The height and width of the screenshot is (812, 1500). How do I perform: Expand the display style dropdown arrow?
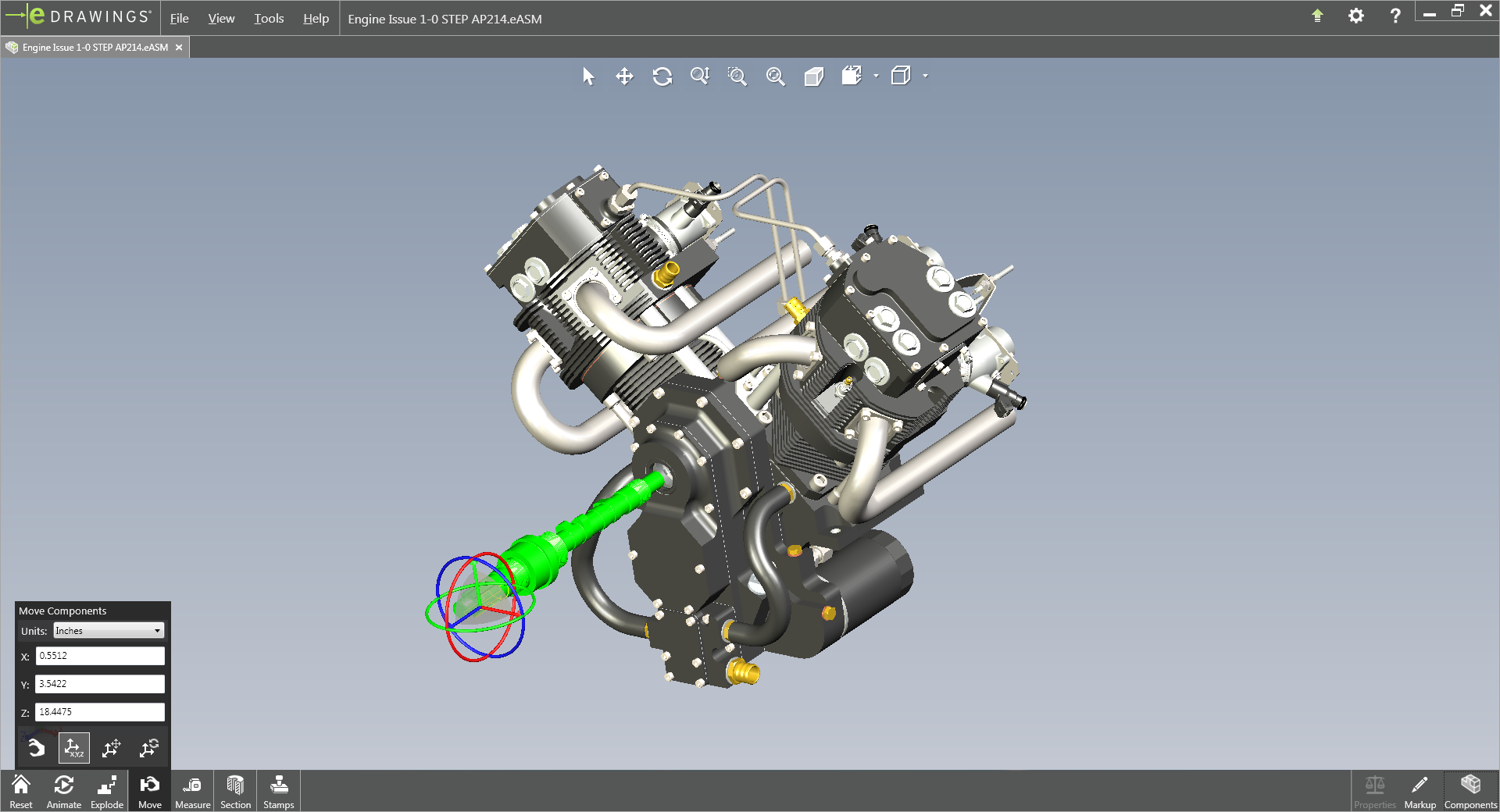coord(926,77)
